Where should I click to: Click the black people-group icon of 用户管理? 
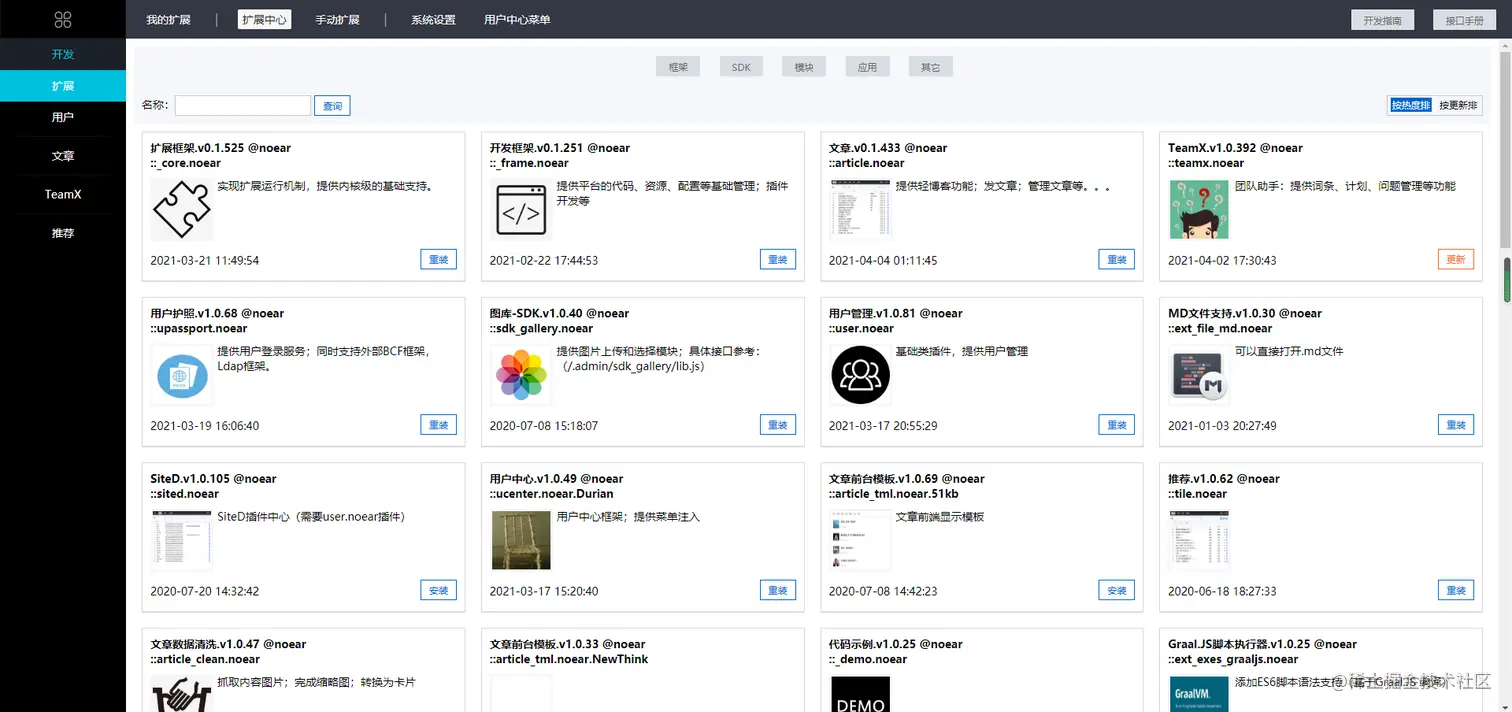859,375
